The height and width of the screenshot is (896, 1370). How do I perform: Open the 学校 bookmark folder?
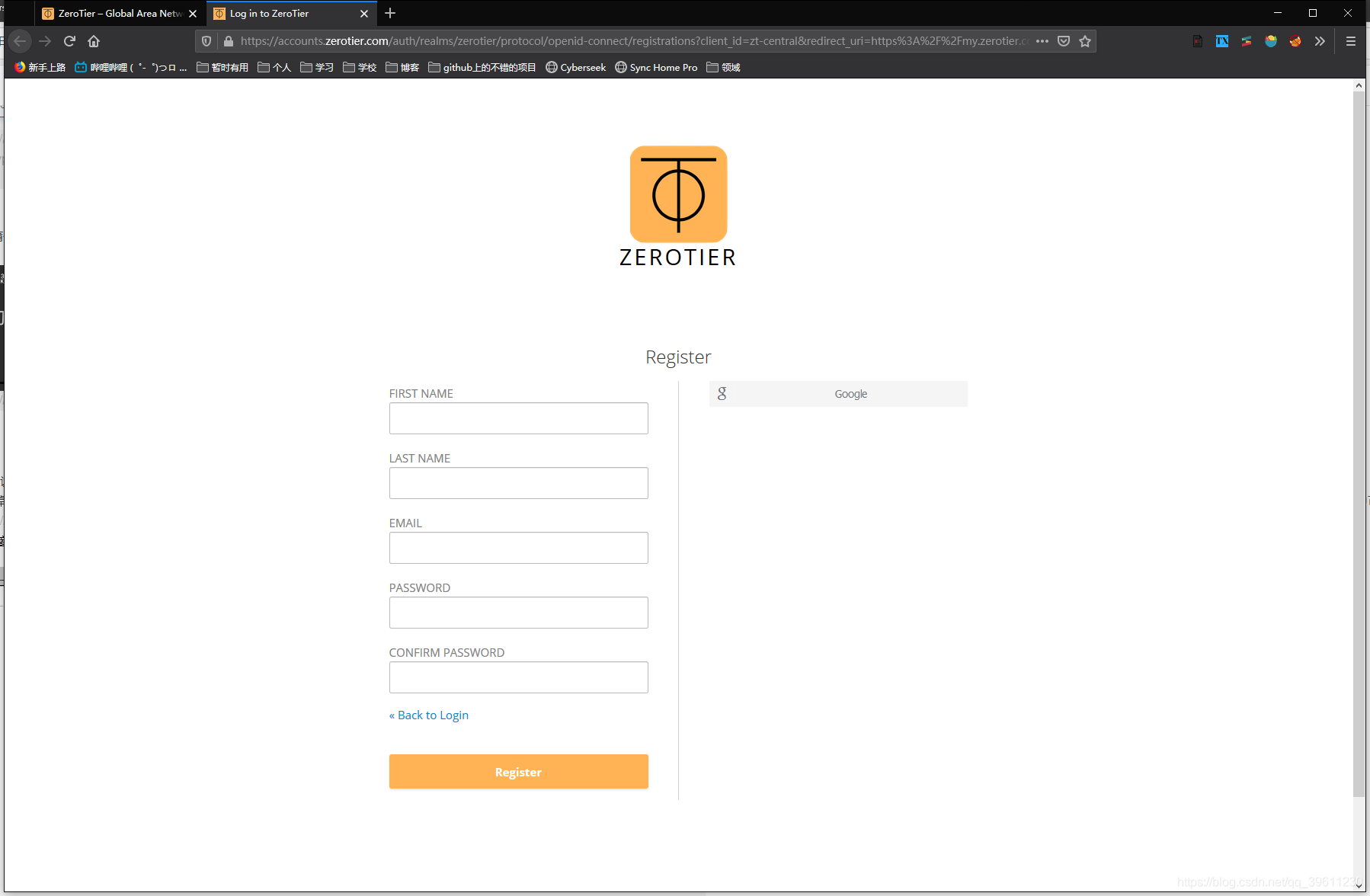pyautogui.click(x=360, y=67)
